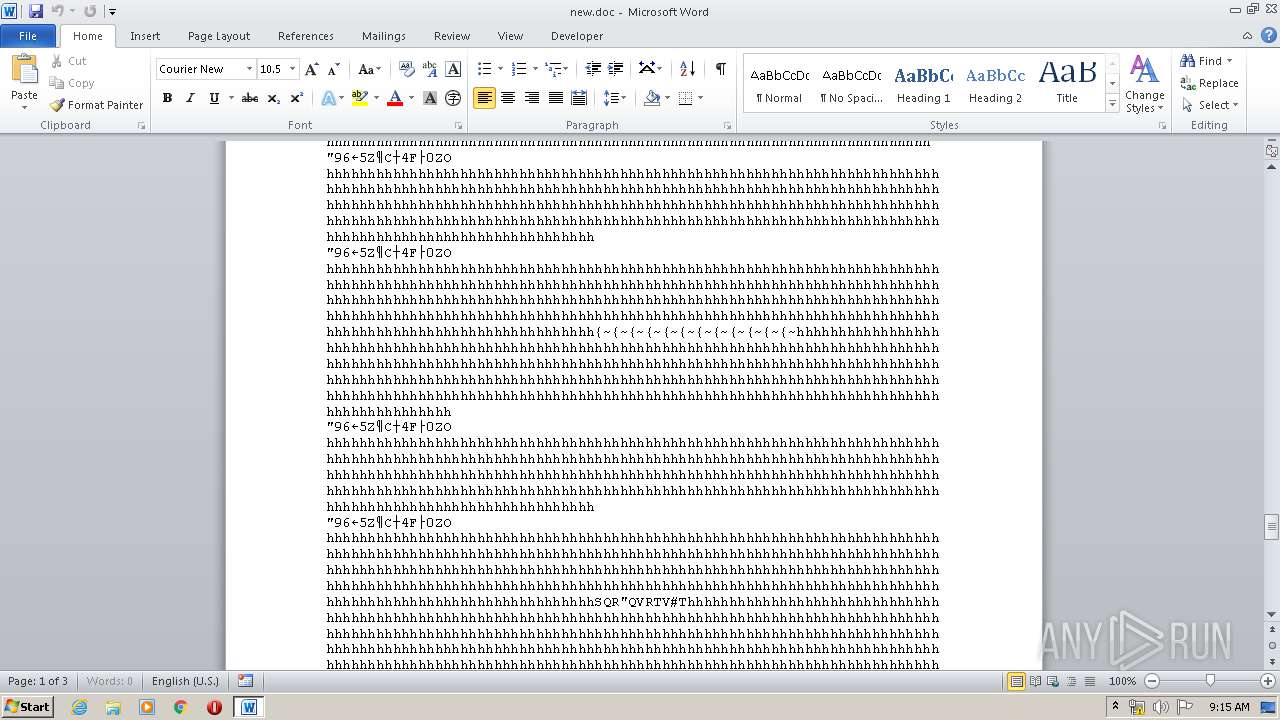Open the Borders dropdown arrow
The width and height of the screenshot is (1280, 720).
point(700,98)
